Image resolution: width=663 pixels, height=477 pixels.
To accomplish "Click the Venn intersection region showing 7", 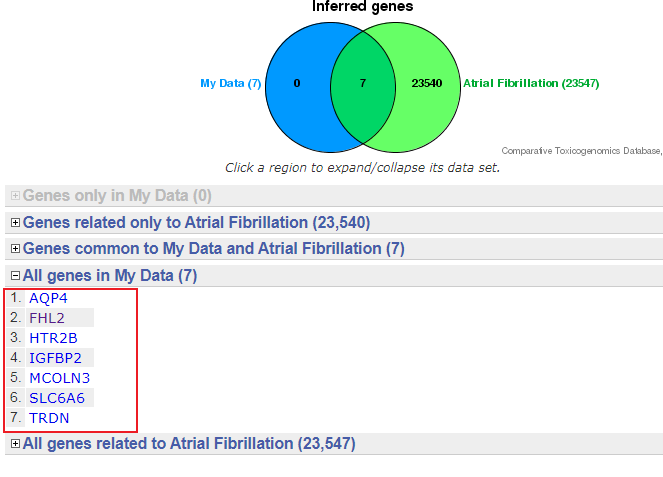I will pyautogui.click(x=362, y=84).
